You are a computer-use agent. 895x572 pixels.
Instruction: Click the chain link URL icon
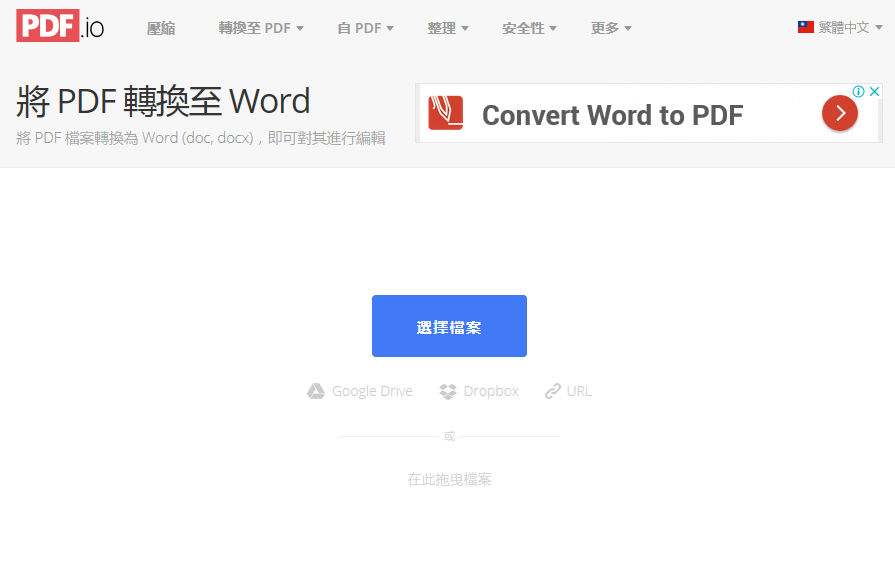coord(553,391)
